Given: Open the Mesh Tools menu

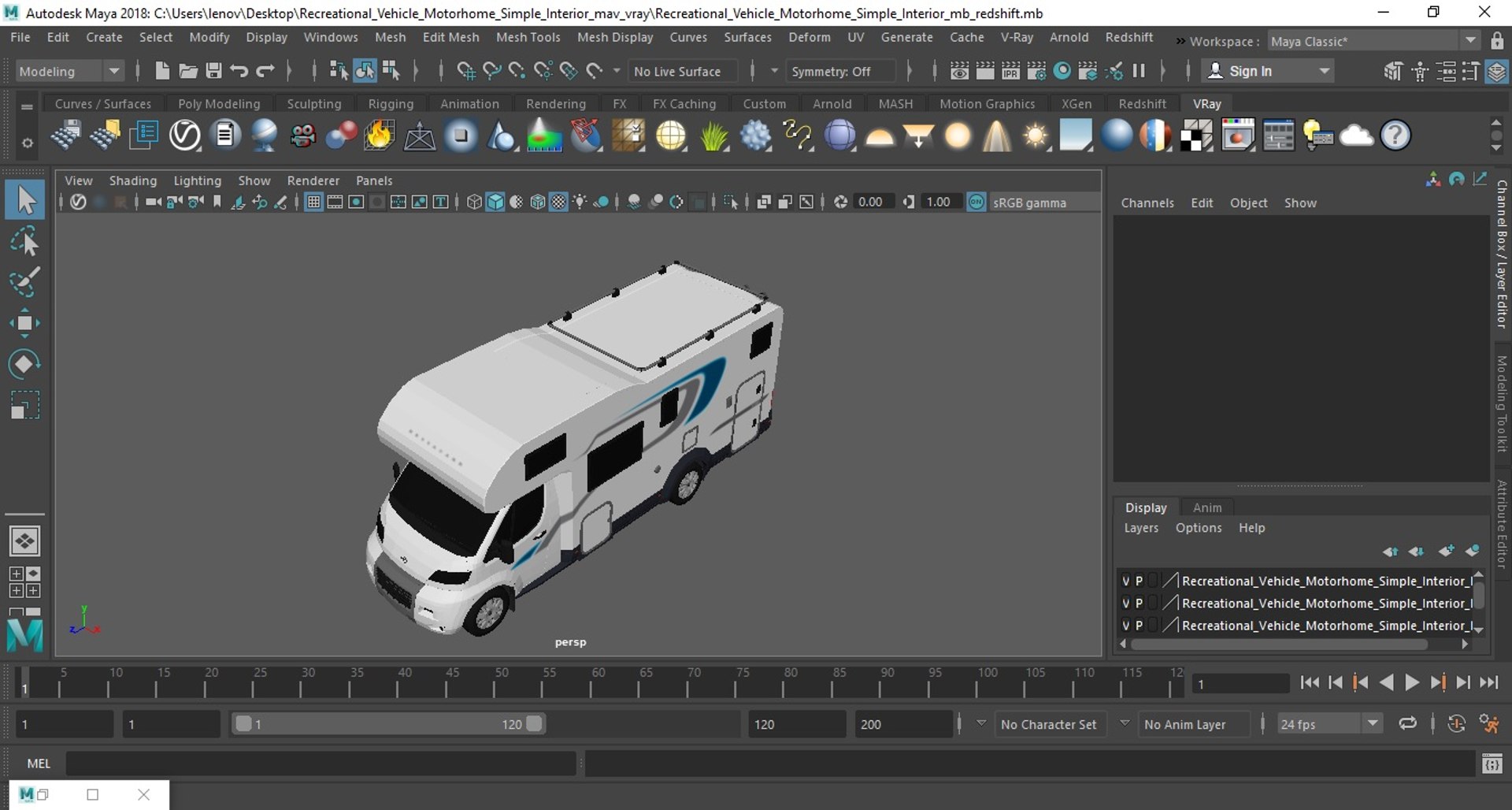Looking at the screenshot, I should click(528, 37).
